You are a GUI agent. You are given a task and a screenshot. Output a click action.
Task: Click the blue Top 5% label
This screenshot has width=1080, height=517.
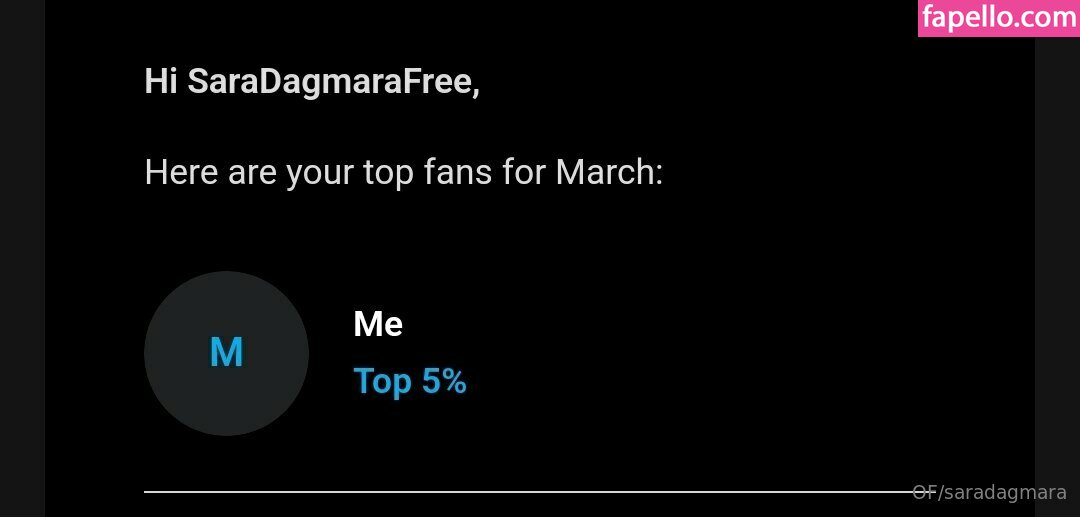tap(410, 382)
